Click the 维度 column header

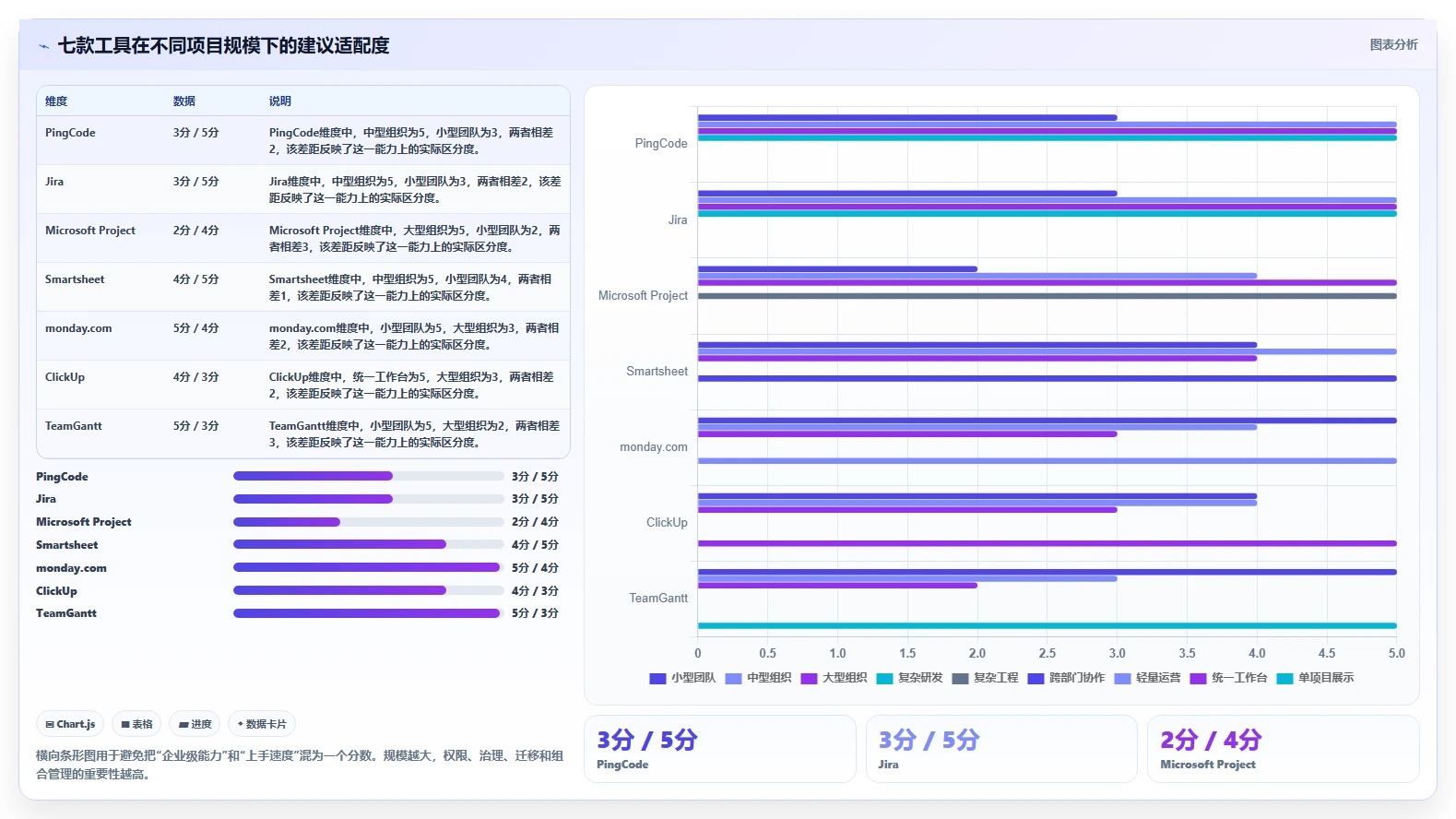point(56,101)
